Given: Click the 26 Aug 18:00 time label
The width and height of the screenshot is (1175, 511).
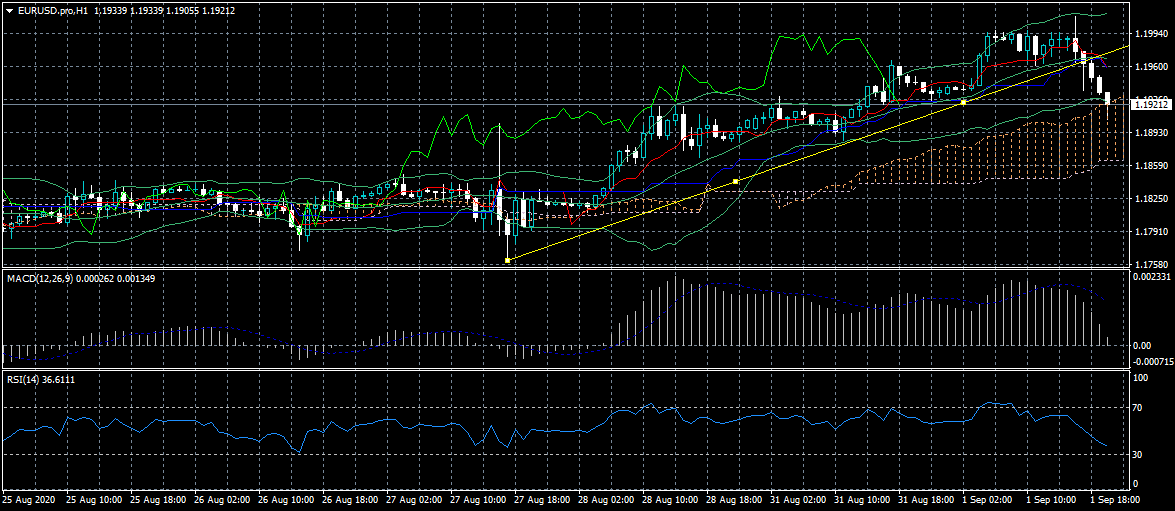Looking at the screenshot, I should pyautogui.click(x=351, y=499).
